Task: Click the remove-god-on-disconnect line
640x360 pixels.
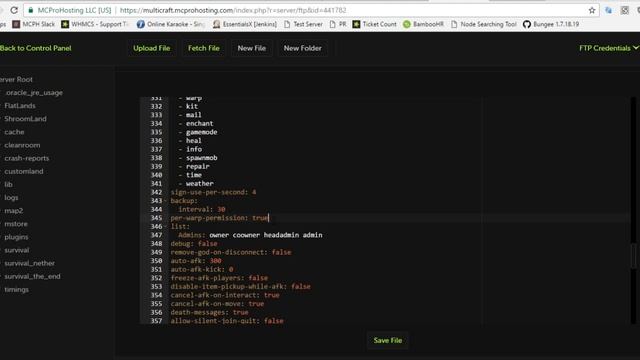Action: coord(231,252)
